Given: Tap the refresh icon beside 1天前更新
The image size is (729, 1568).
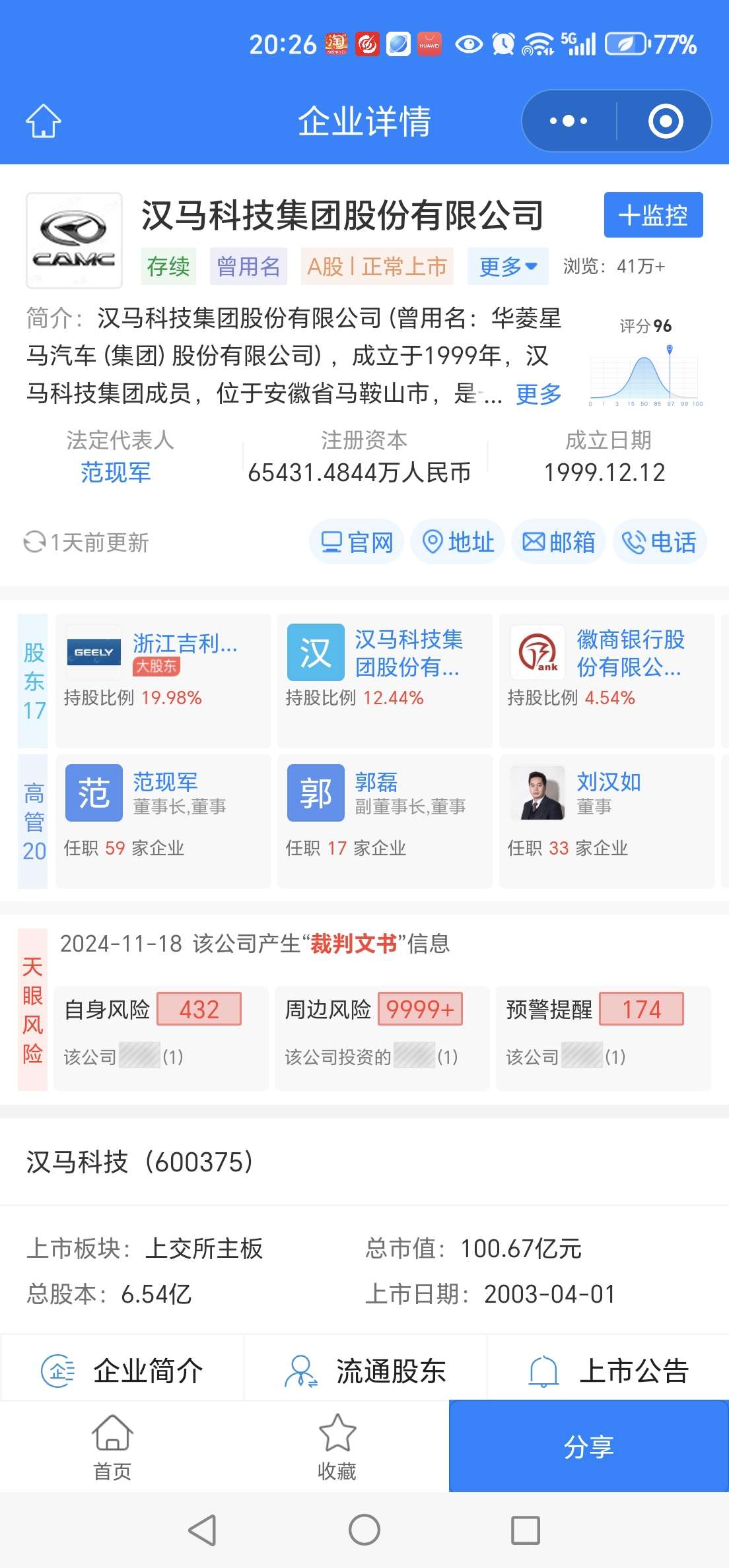Looking at the screenshot, I should (x=34, y=542).
